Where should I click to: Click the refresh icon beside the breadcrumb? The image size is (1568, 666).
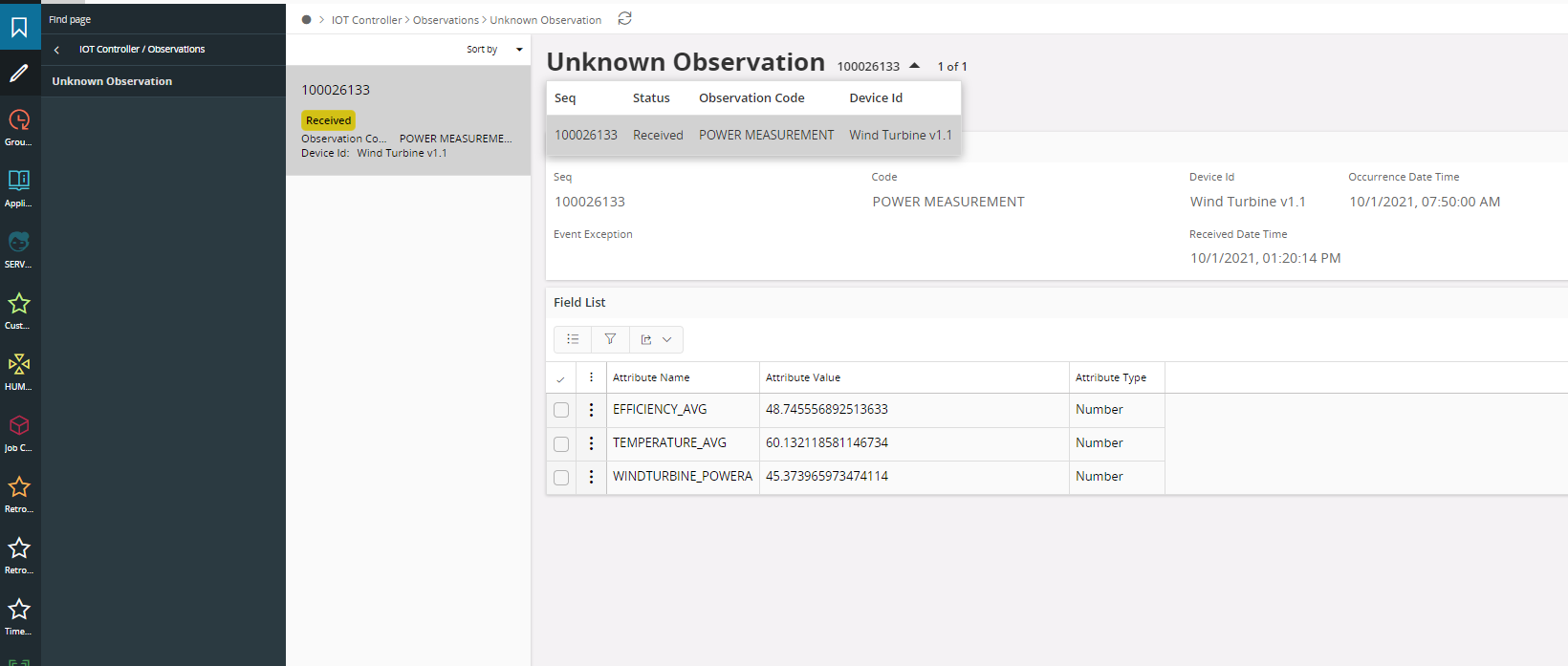(x=624, y=19)
